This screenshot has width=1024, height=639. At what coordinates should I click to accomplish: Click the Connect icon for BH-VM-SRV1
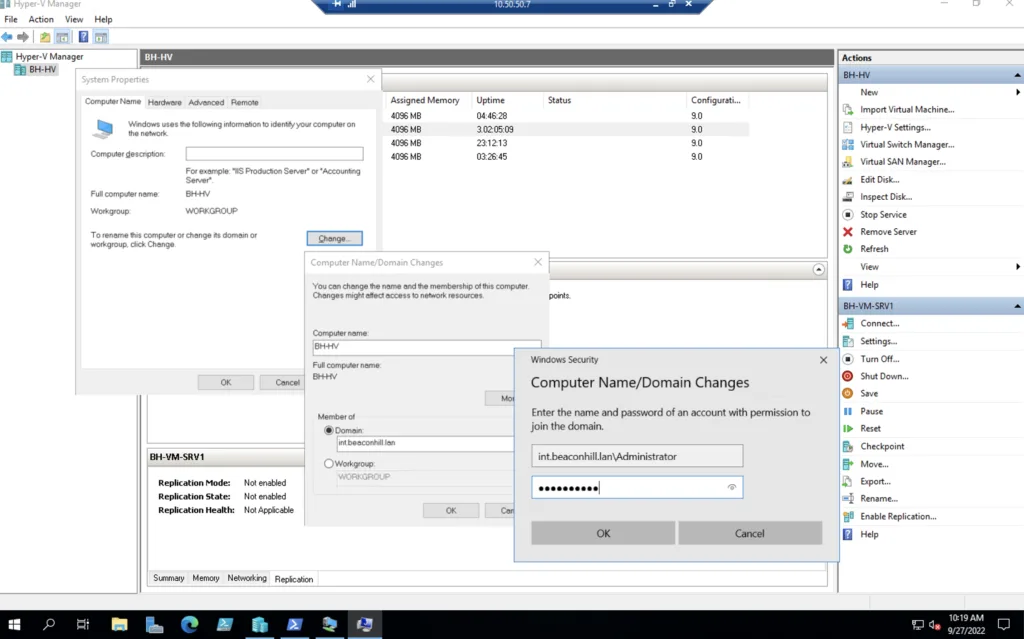[x=848, y=323]
